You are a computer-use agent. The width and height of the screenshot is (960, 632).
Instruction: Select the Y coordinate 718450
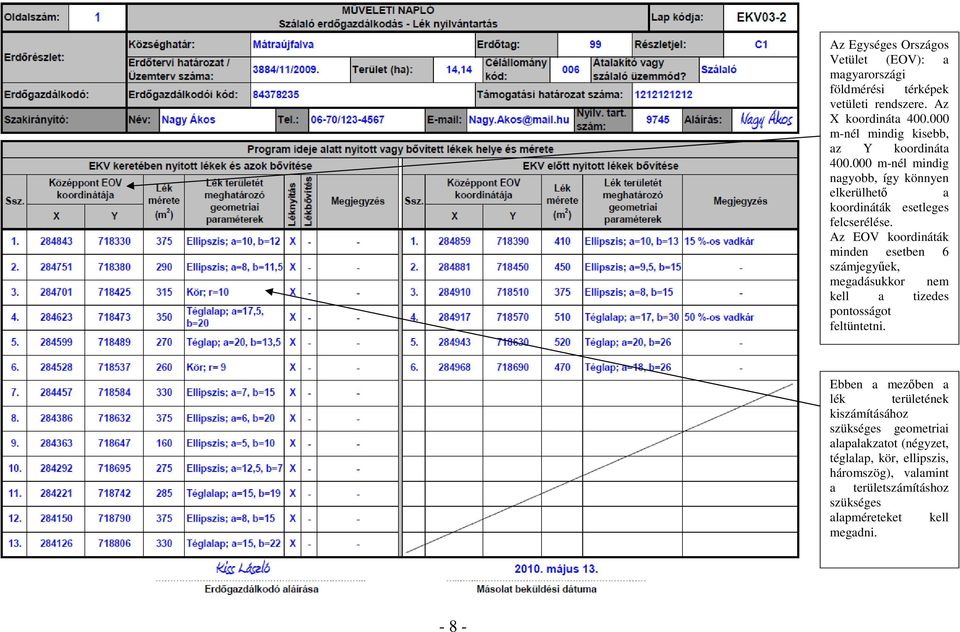click(x=512, y=267)
